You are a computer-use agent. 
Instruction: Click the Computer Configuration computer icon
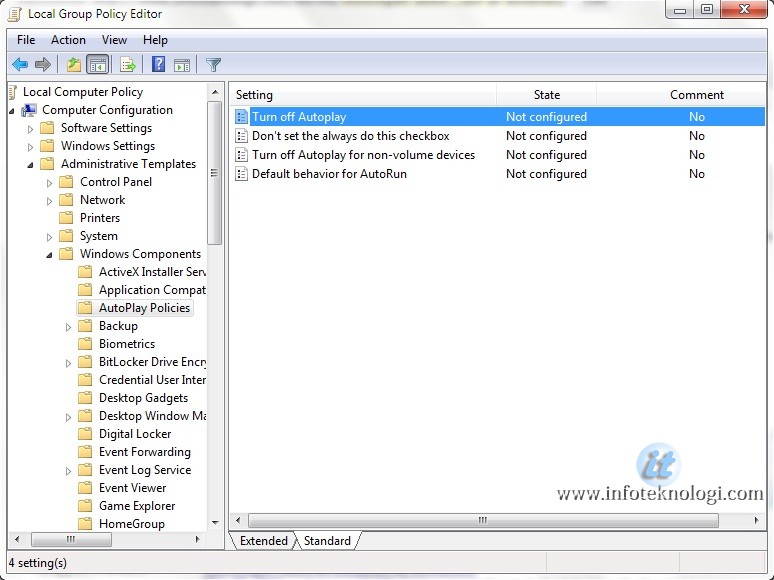pos(30,110)
